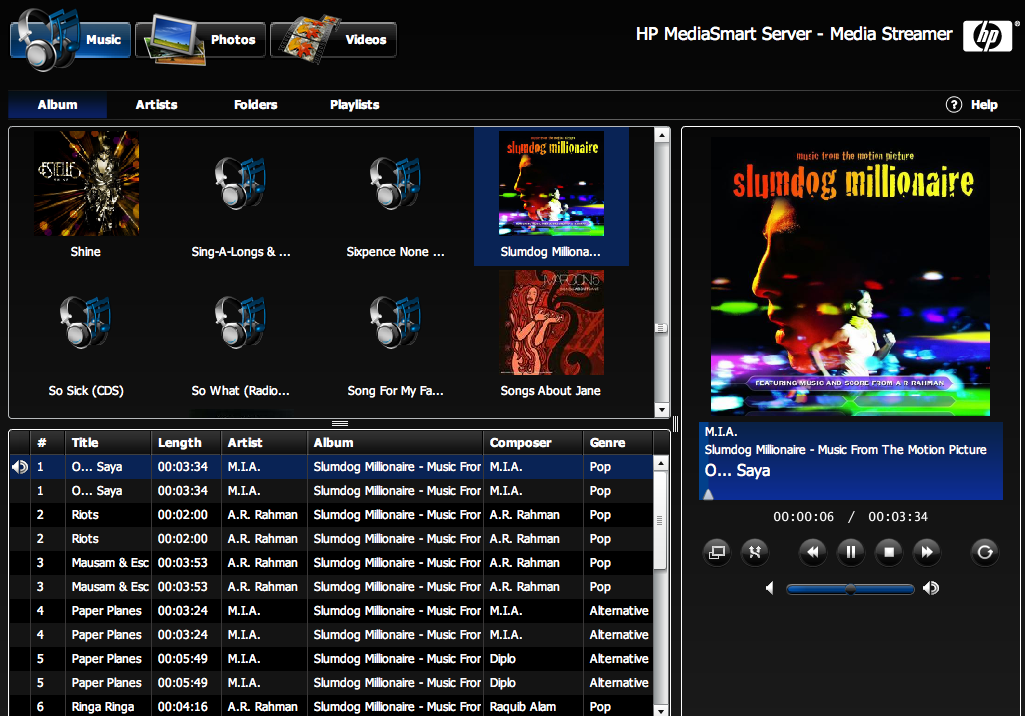Select the Songs About Jane album

click(551, 337)
